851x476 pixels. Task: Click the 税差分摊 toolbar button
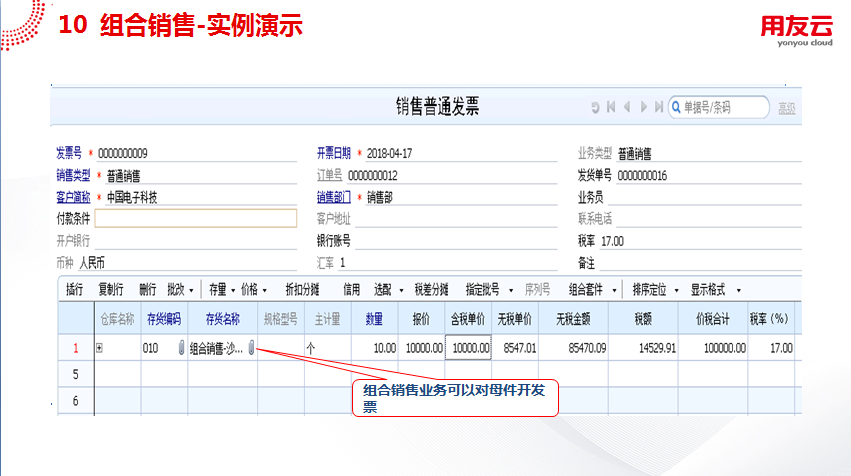tap(431, 290)
